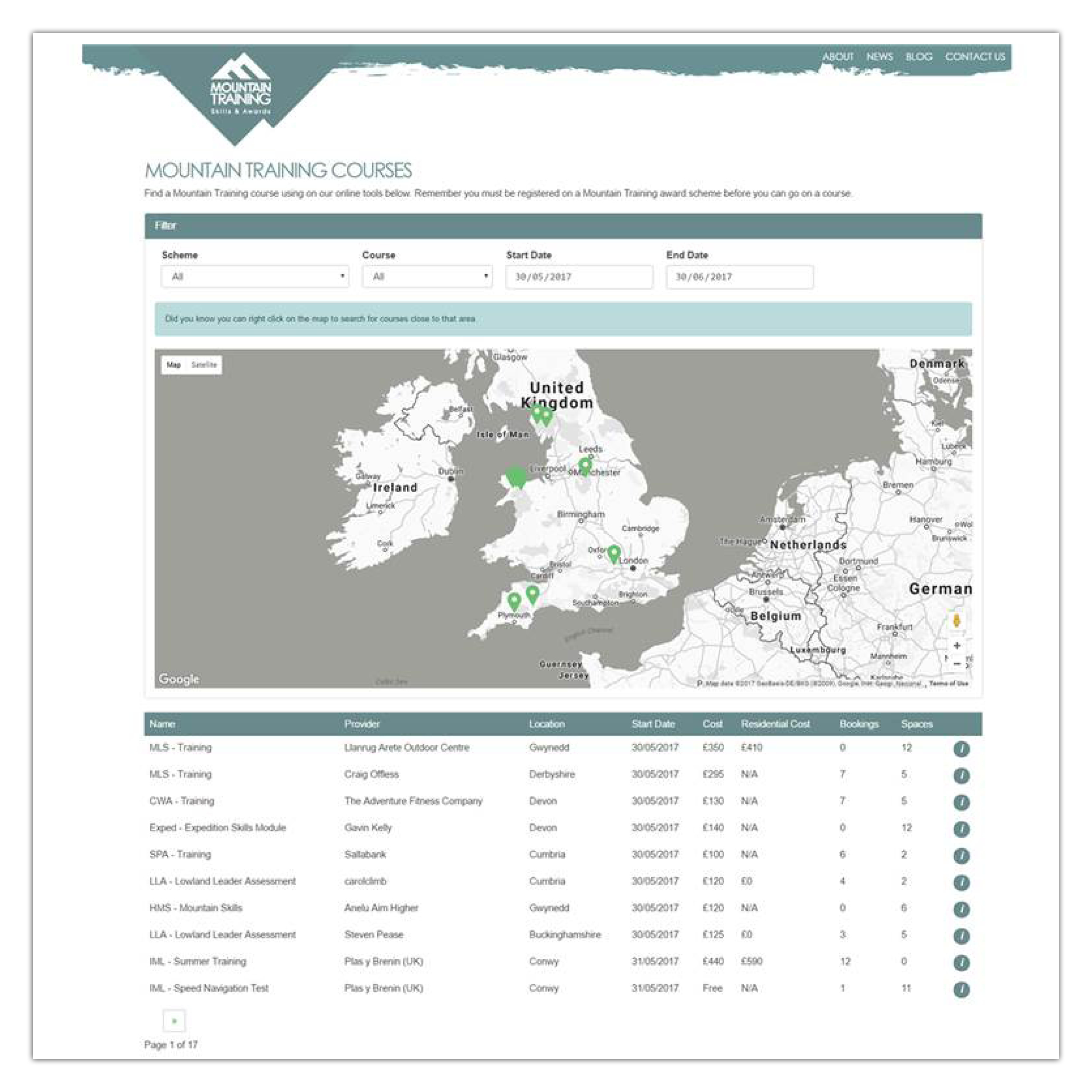Image resolution: width=1092 pixels, height=1092 pixels.
Task: Open the About page
Action: 838,56
